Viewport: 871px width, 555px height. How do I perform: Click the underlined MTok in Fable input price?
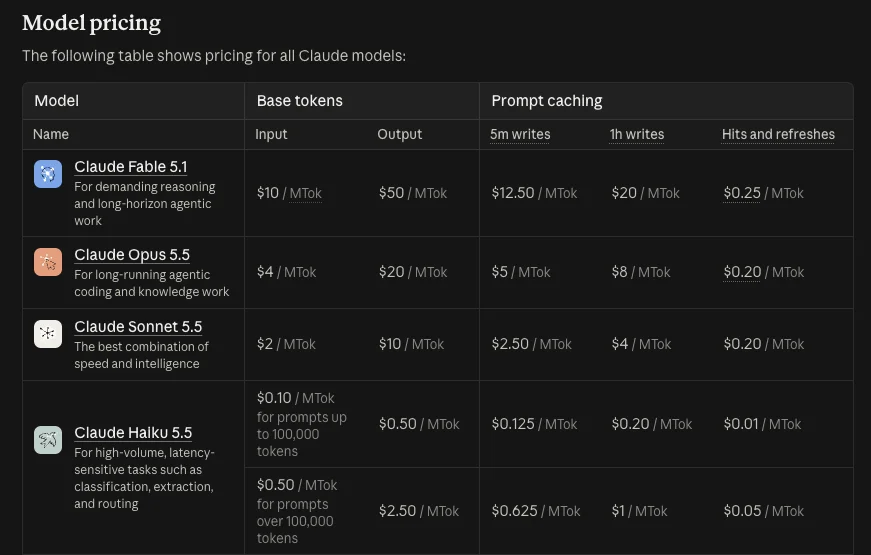pos(306,193)
